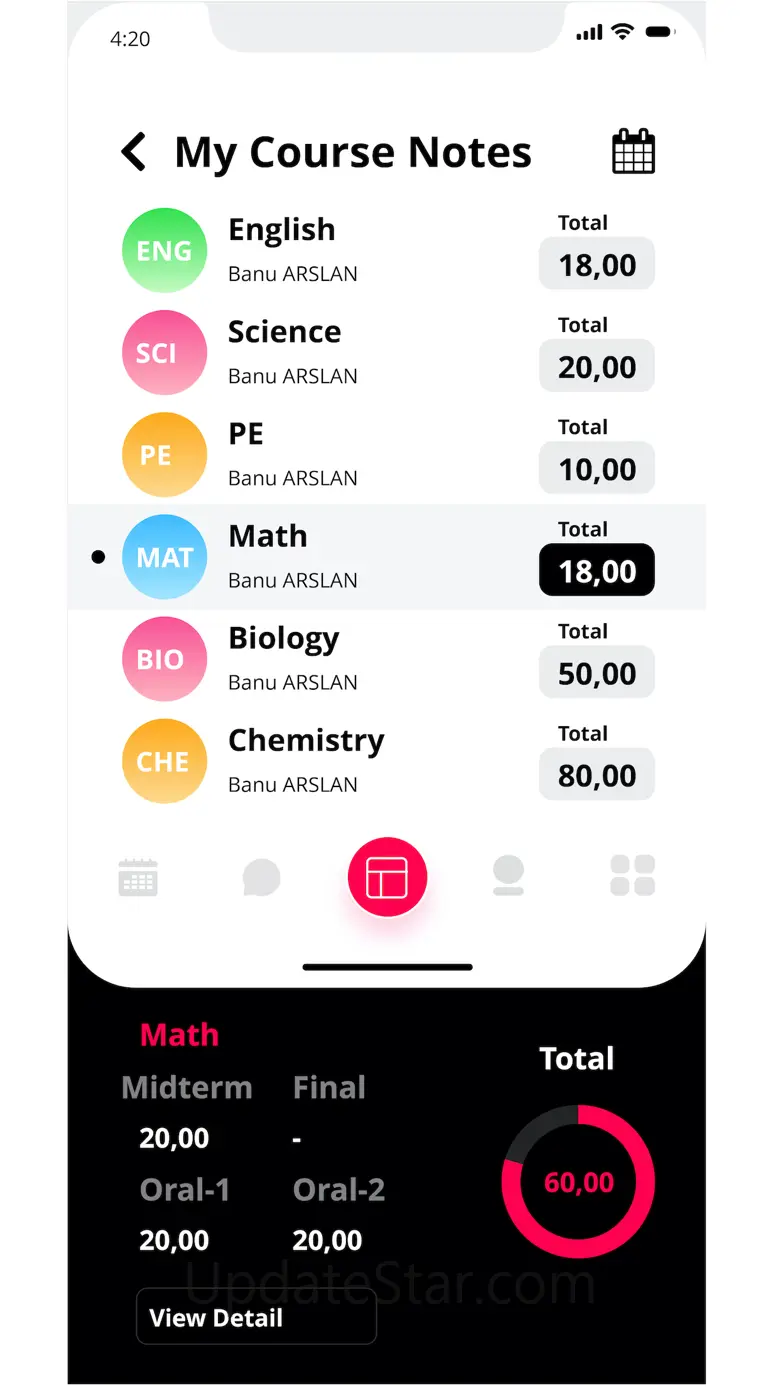The height and width of the screenshot is (1387, 780).
Task: Open the calendar icon beside My Course Notes
Action: pos(633,152)
